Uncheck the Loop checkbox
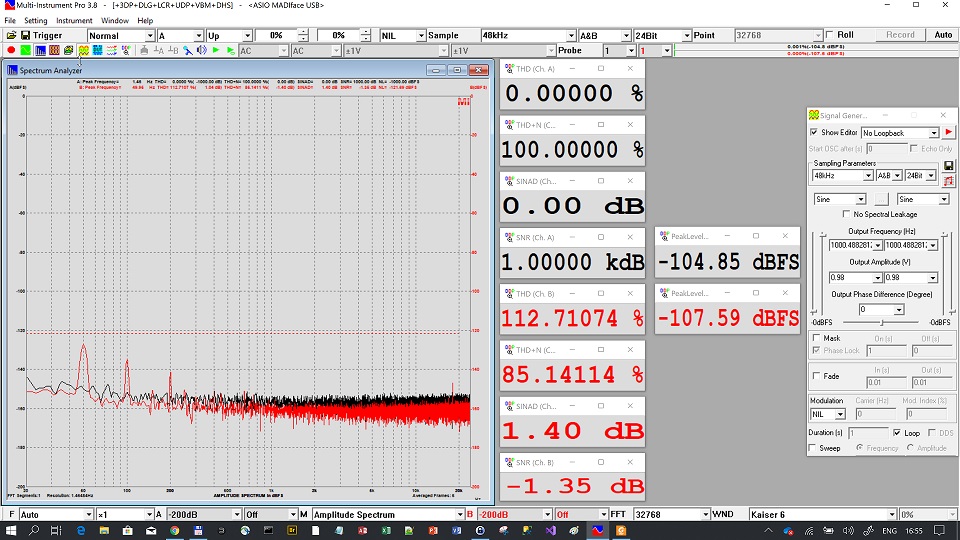Screen dimensions: 960x540 [x=896, y=433]
